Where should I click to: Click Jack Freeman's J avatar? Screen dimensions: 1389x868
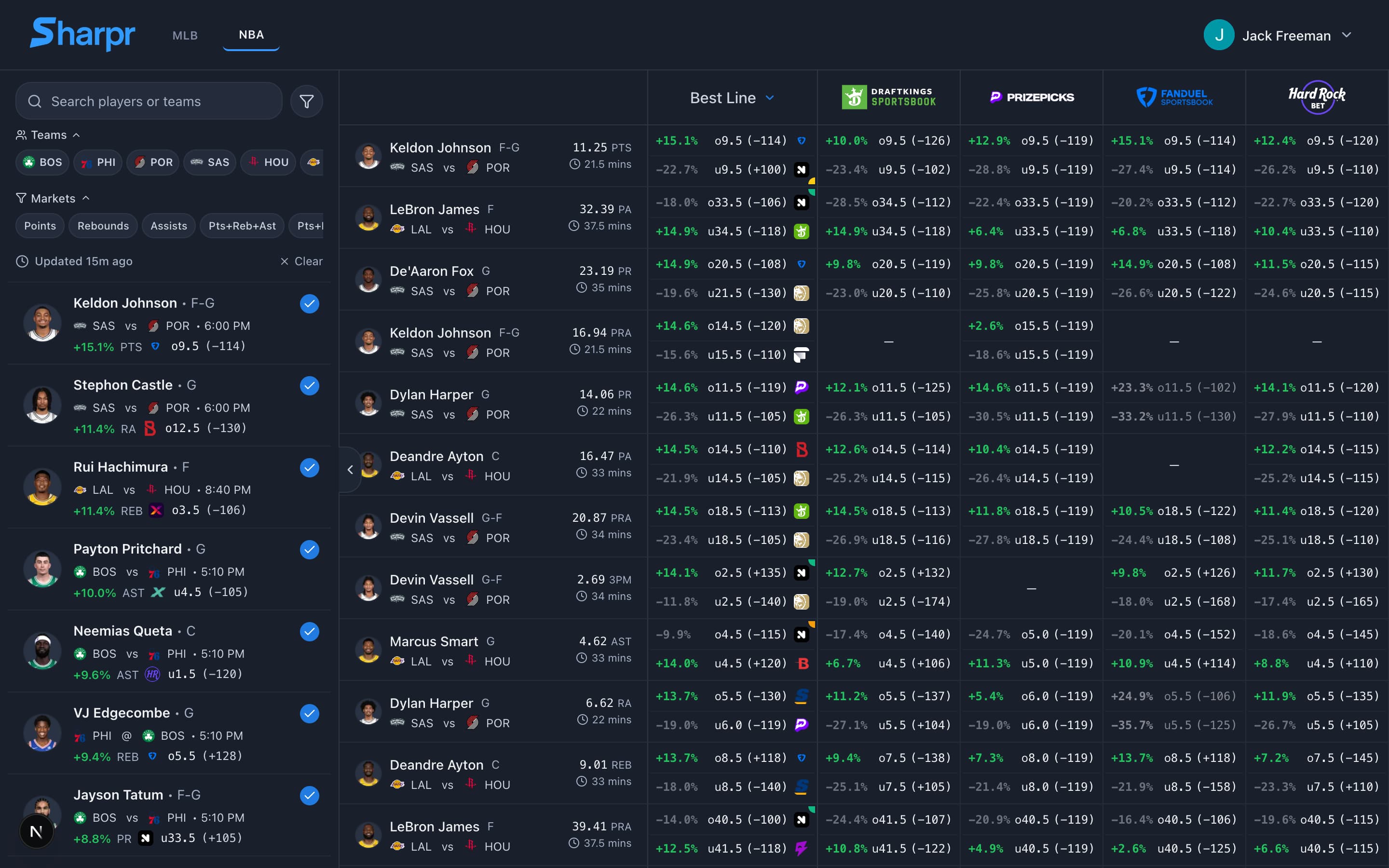point(1219,35)
